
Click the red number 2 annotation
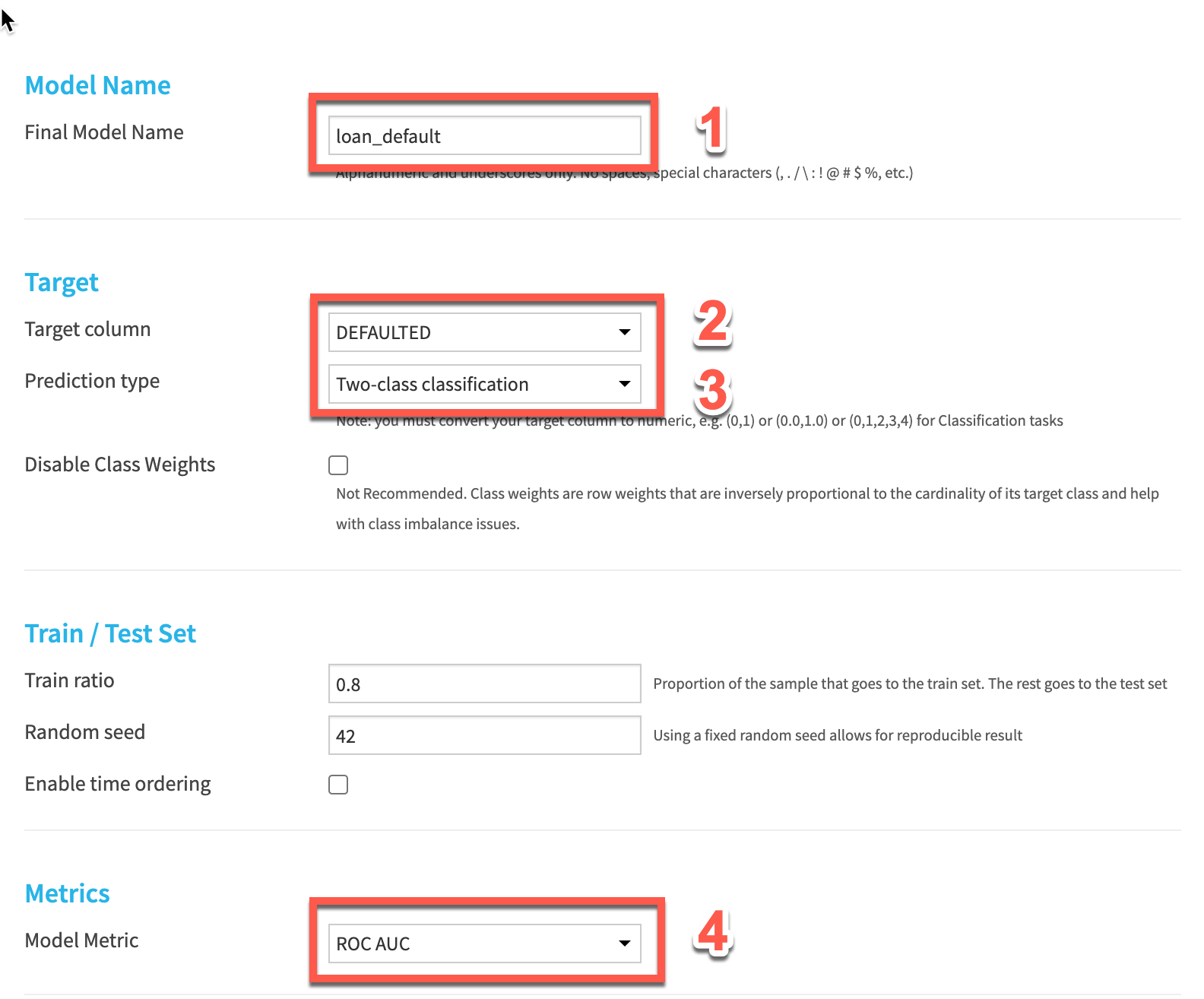click(x=712, y=322)
